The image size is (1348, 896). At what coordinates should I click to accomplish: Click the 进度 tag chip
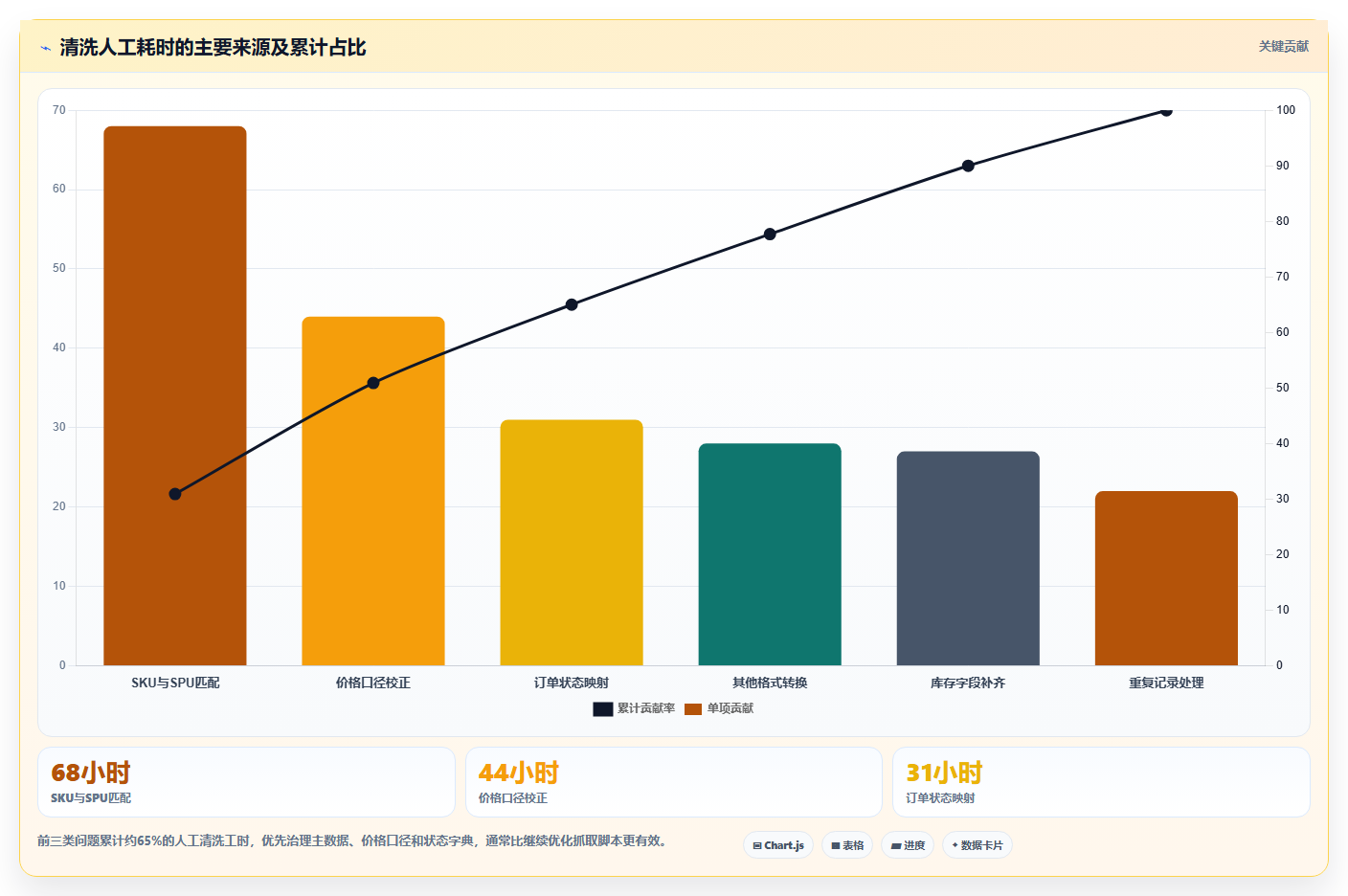(908, 845)
